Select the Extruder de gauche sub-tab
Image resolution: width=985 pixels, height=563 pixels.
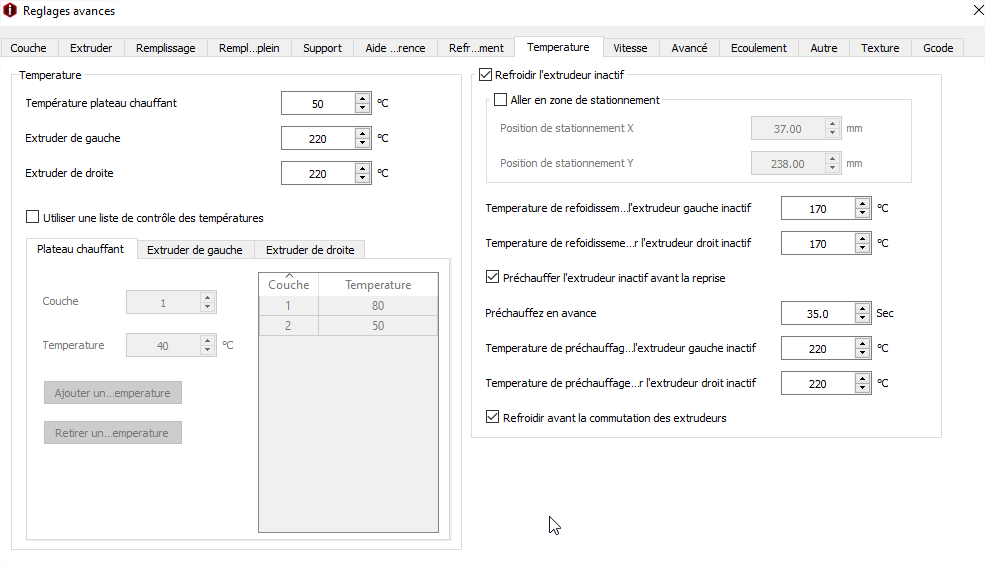tap(194, 250)
